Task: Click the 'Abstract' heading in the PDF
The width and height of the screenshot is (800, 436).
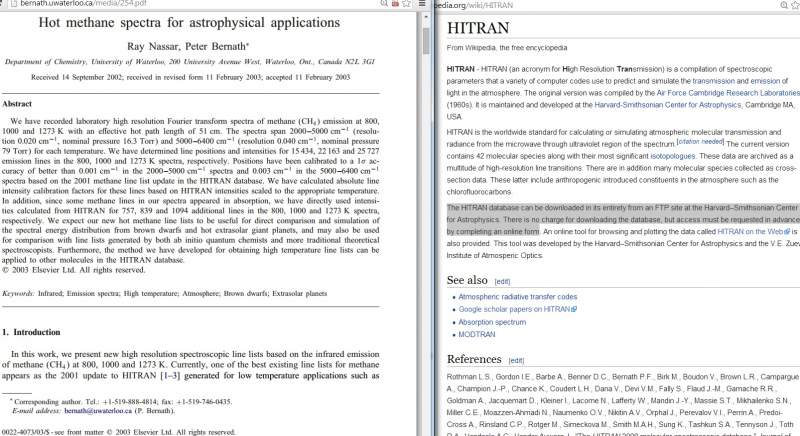Action: 17,104
